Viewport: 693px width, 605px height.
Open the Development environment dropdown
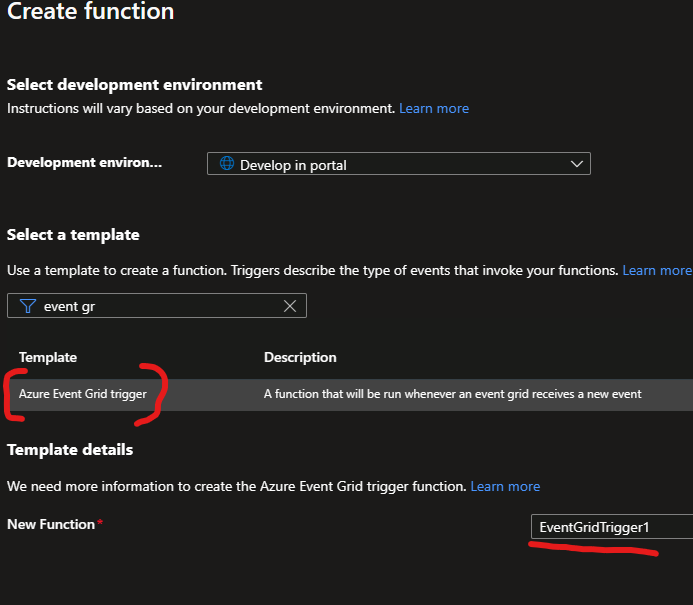[x=399, y=164]
